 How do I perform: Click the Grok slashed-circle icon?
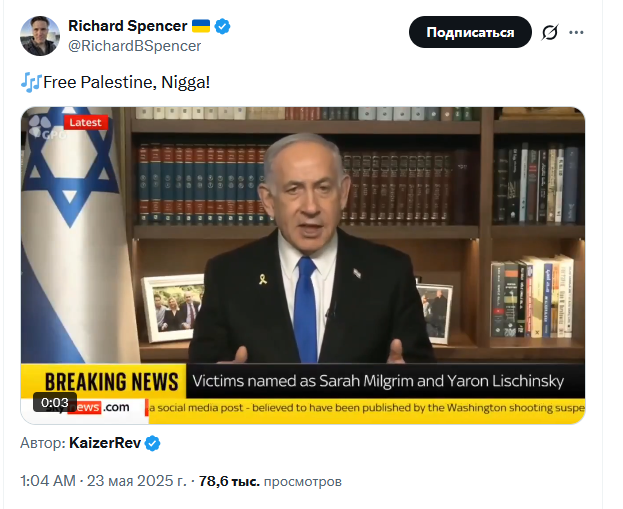(550, 33)
